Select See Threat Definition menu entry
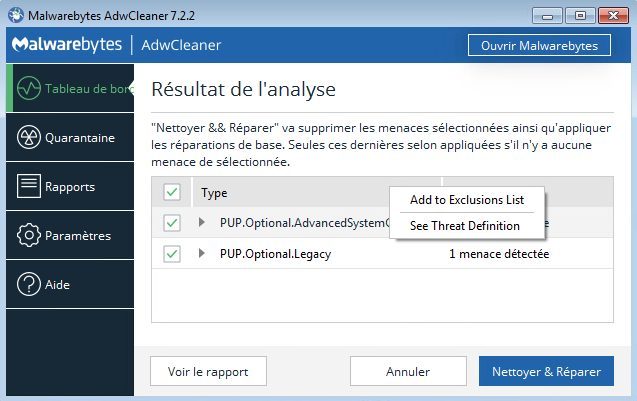637x401 pixels. coord(465,226)
